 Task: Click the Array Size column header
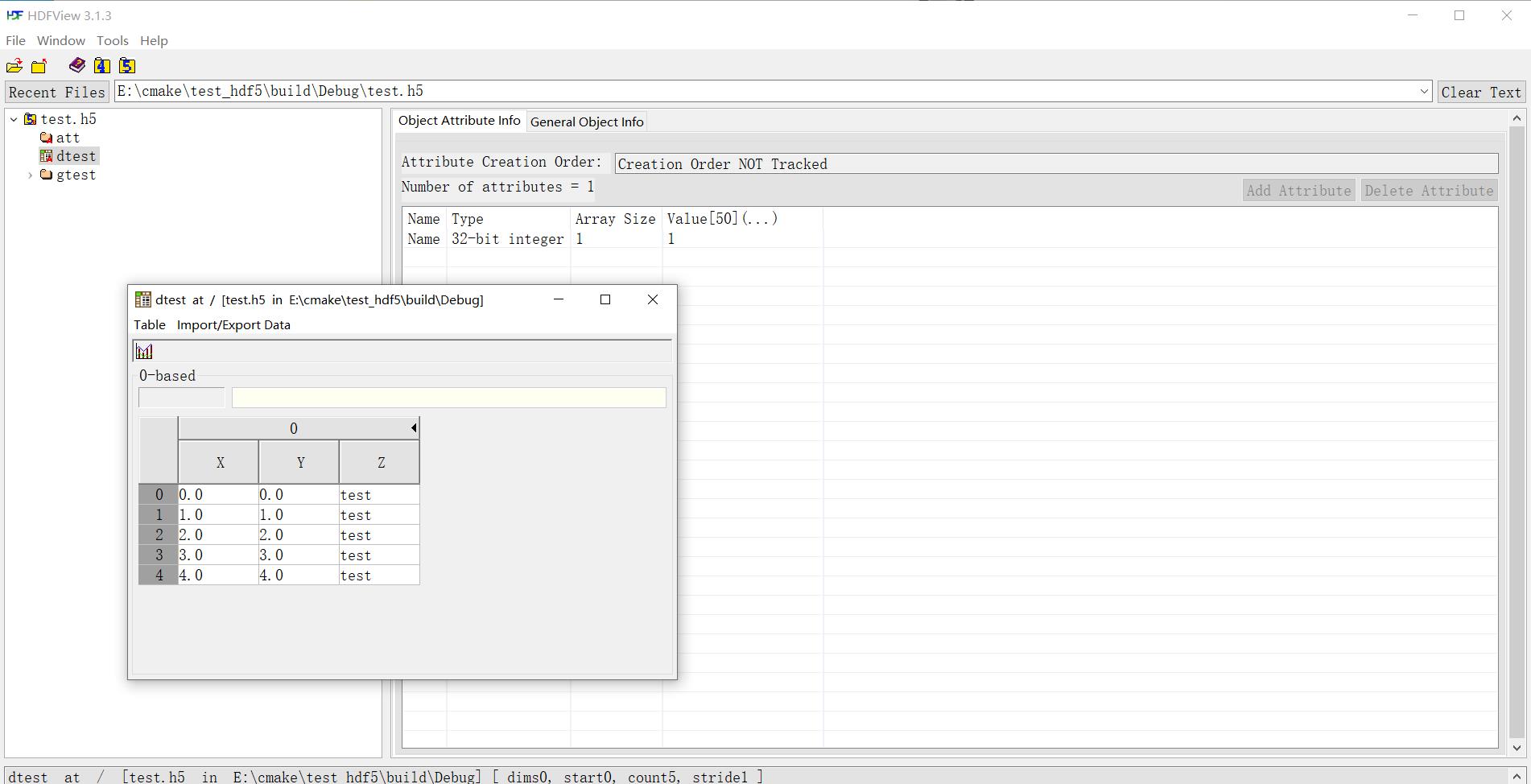click(x=616, y=219)
